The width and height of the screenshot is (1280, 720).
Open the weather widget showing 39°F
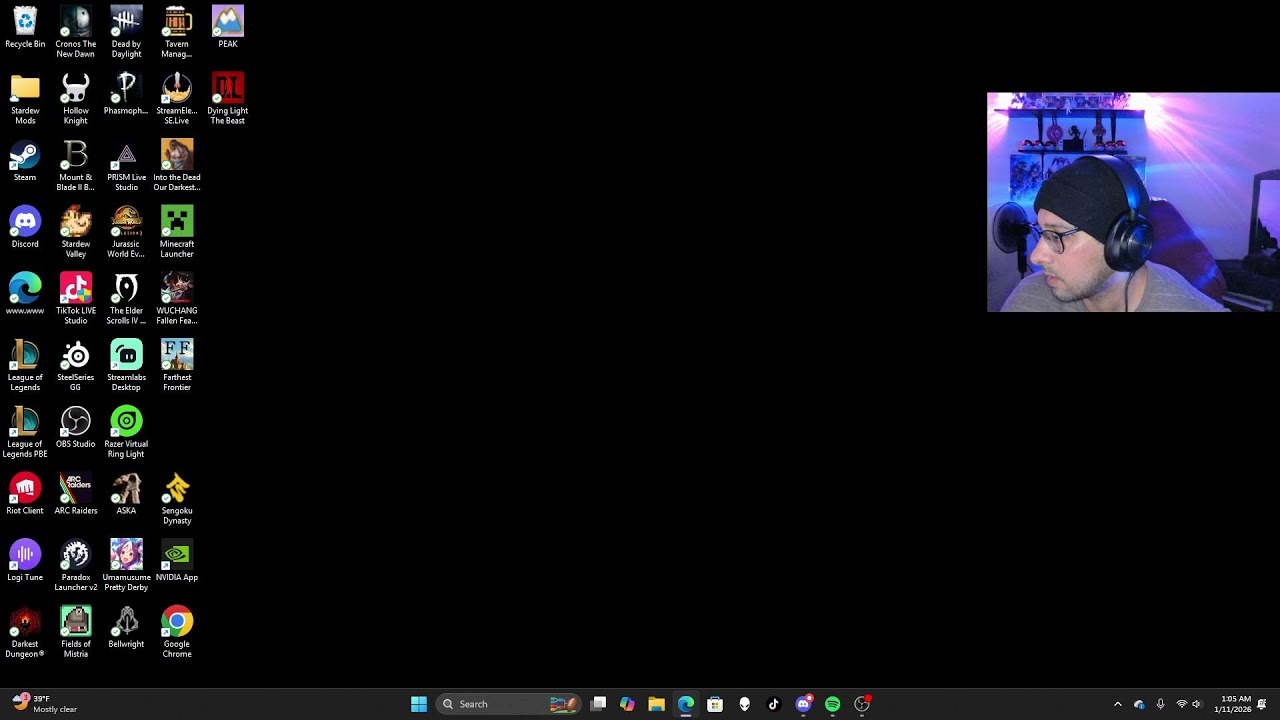point(45,704)
